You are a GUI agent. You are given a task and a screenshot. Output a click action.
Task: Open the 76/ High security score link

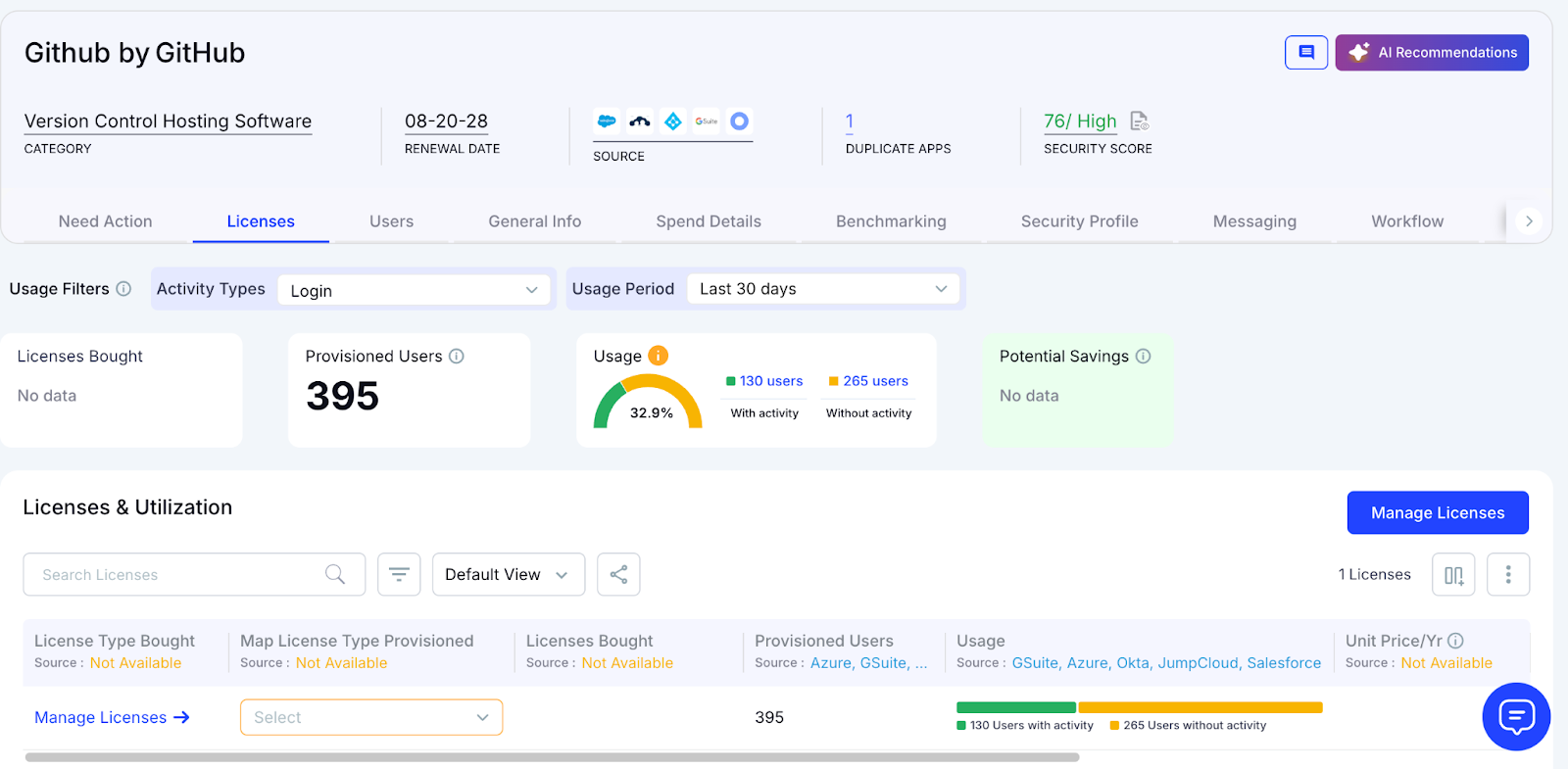[x=1080, y=121]
